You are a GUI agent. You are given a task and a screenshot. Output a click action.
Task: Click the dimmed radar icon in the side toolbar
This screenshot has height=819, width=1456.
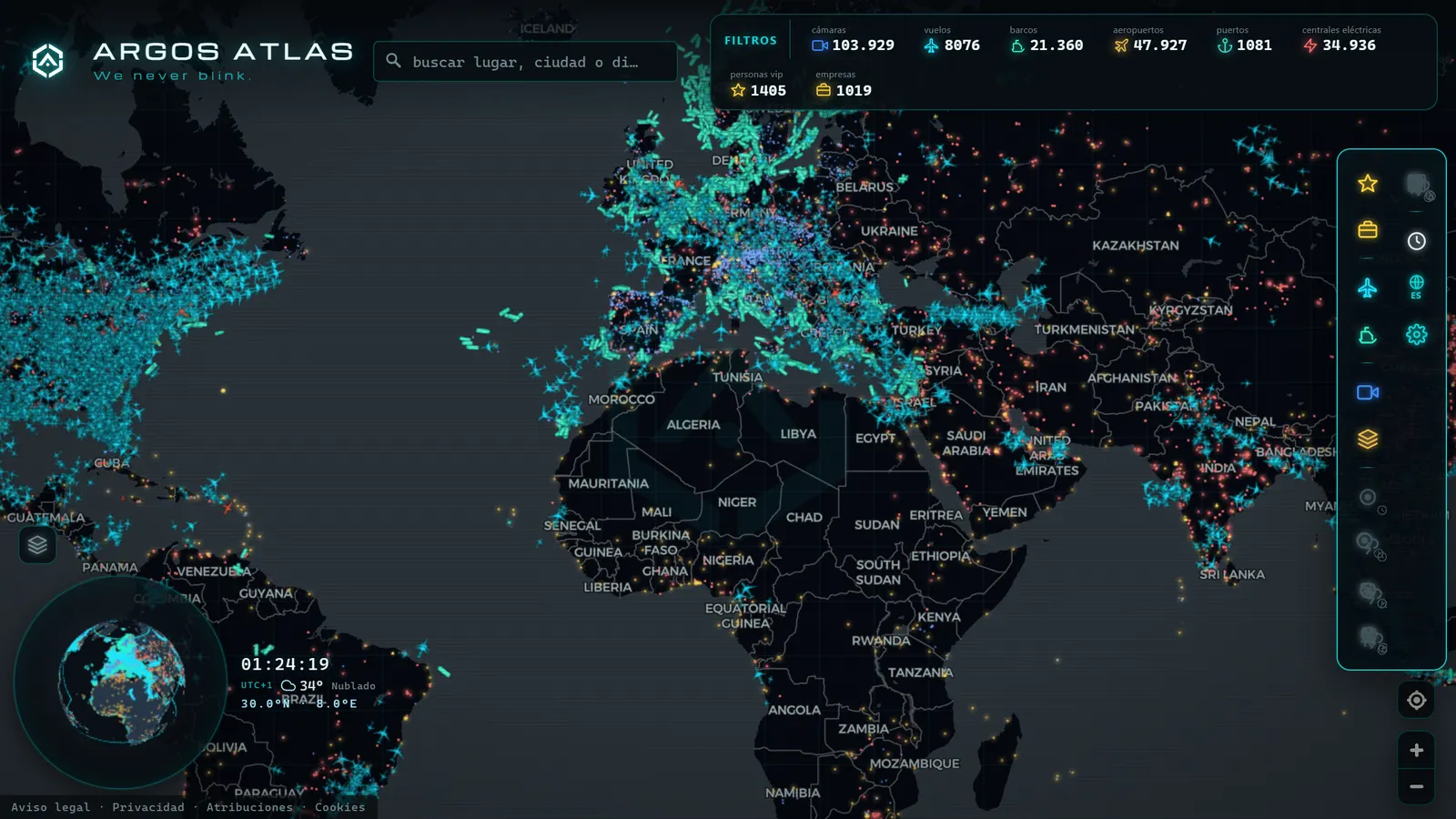(x=1368, y=497)
